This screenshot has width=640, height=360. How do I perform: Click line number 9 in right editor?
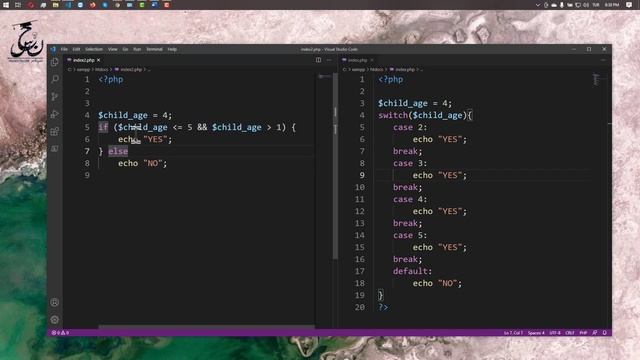click(362, 175)
